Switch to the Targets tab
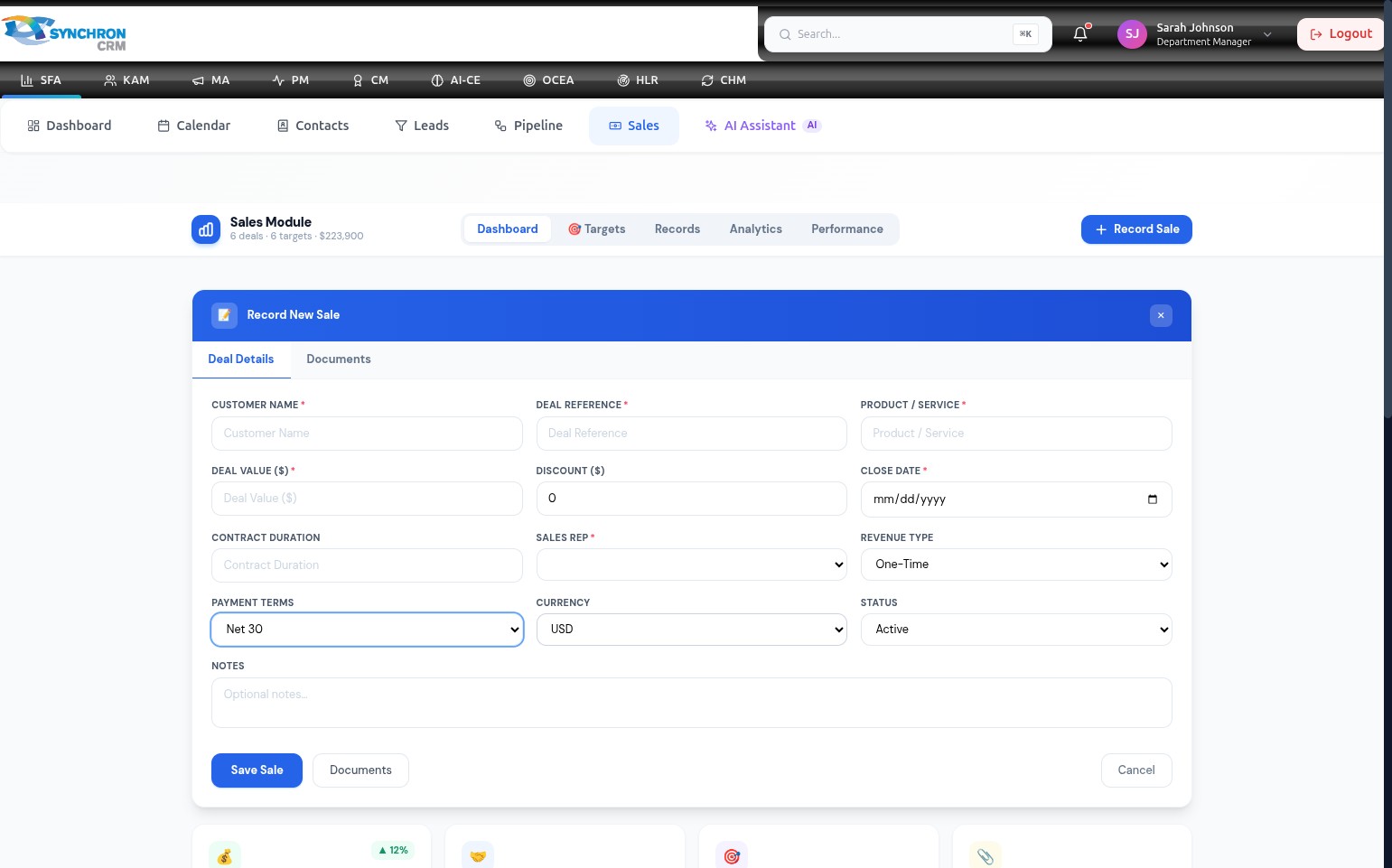 [597, 229]
